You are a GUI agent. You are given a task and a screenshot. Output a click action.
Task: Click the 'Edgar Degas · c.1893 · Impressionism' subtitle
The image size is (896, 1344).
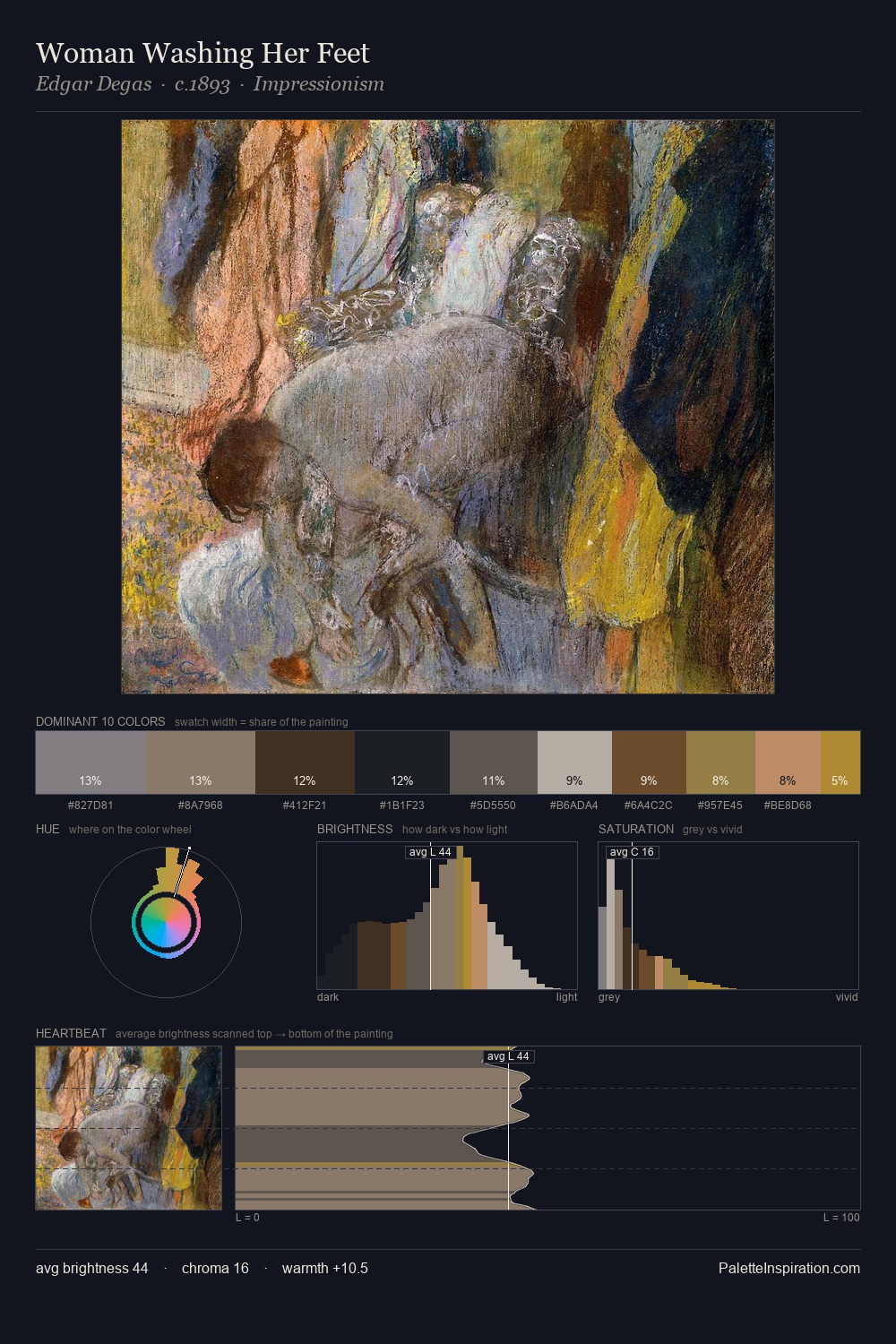210,84
